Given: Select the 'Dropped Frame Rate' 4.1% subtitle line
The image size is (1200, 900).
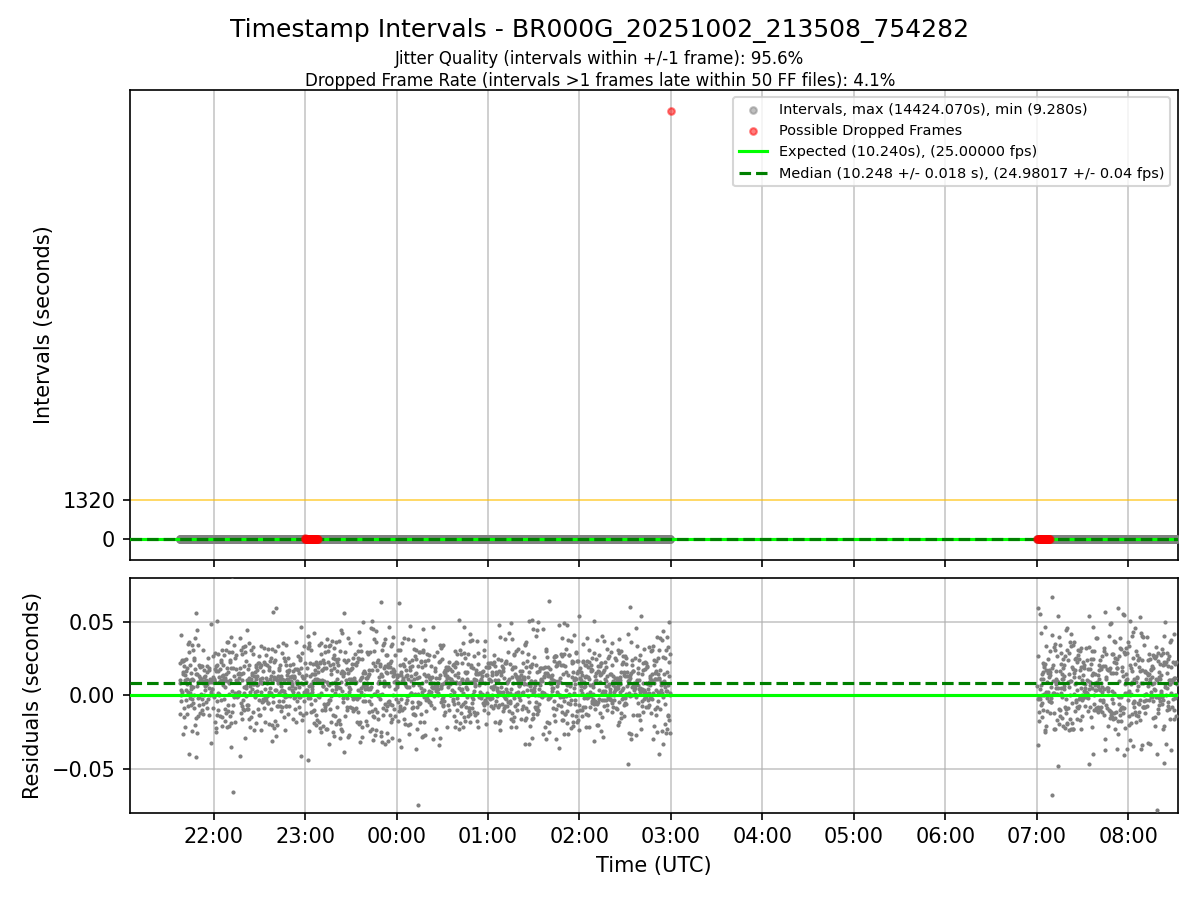Looking at the screenshot, I should point(599,79).
